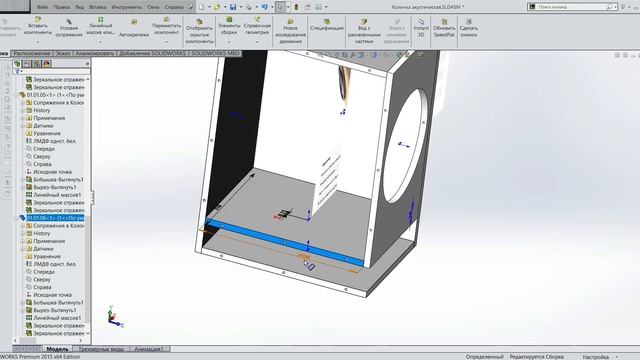
Task: Click the tree's horizontal scrollbar right arrow
Action: point(80,340)
